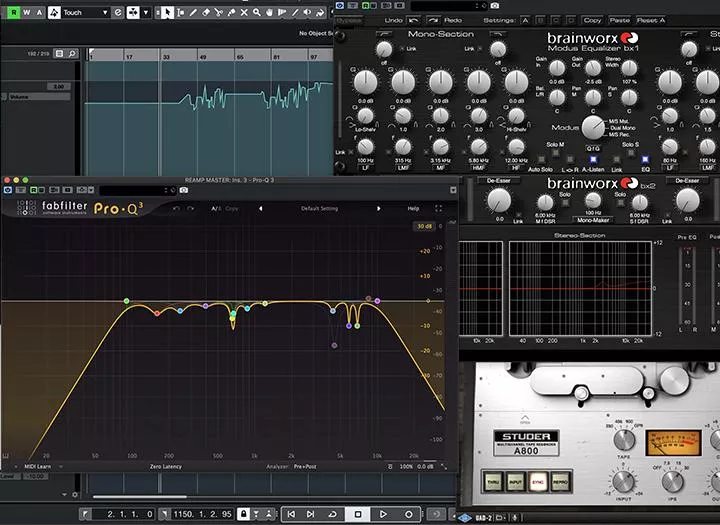Toggle Suspend automation A button
The image size is (720, 525).
(39, 12)
